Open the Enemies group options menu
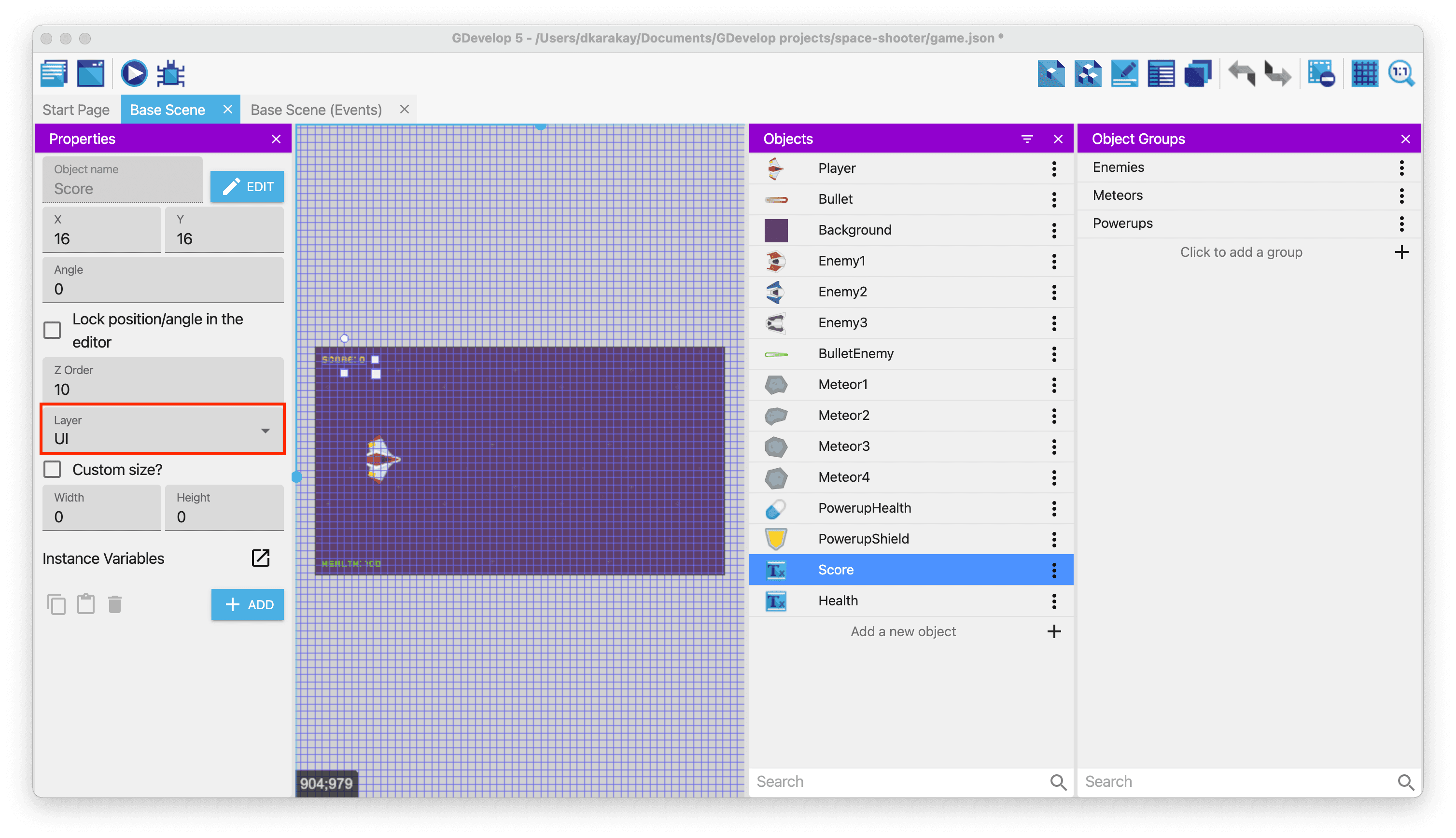The height and width of the screenshot is (838, 1456). click(1401, 168)
